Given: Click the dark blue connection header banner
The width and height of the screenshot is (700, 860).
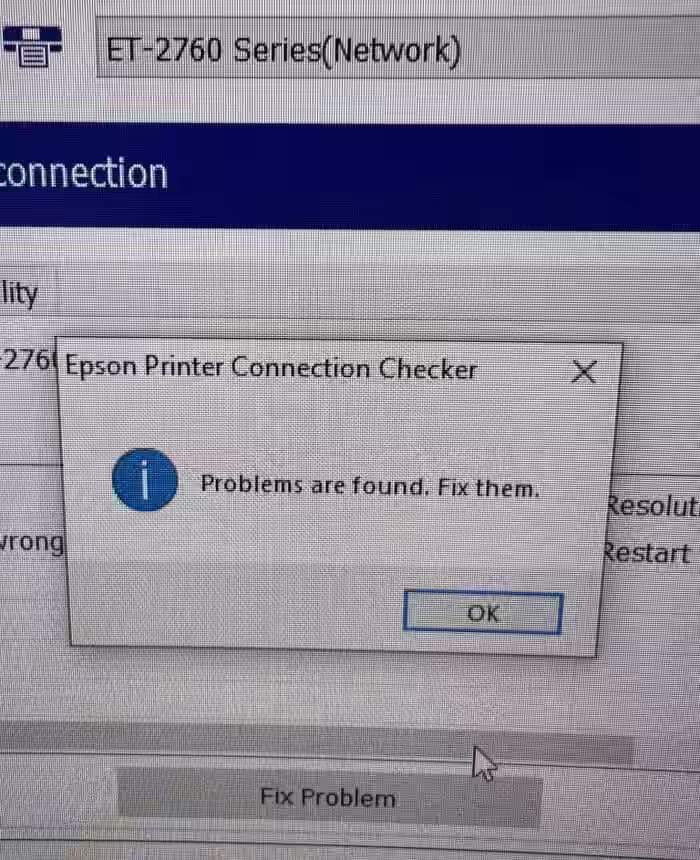Looking at the screenshot, I should point(350,176).
